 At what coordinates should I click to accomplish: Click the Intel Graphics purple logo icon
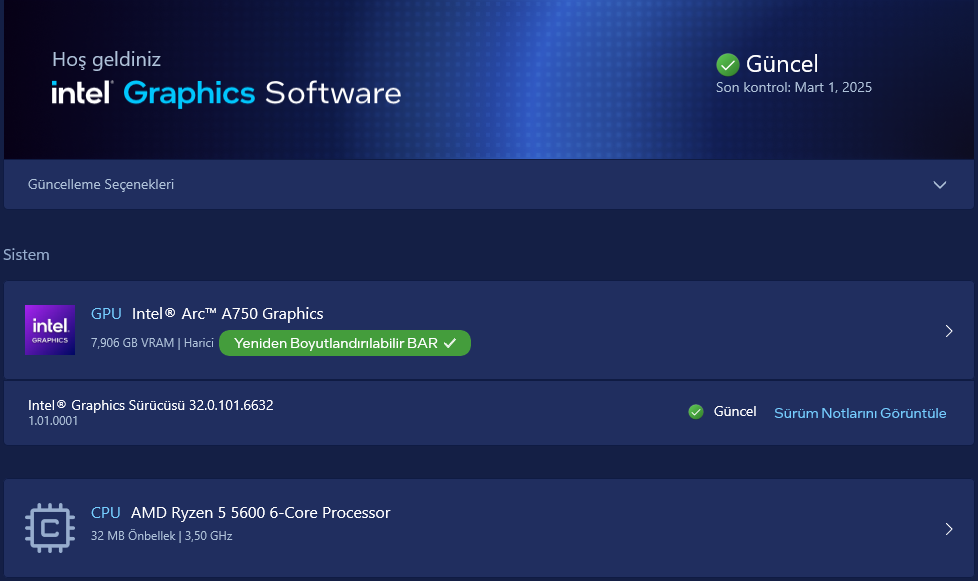coord(50,330)
